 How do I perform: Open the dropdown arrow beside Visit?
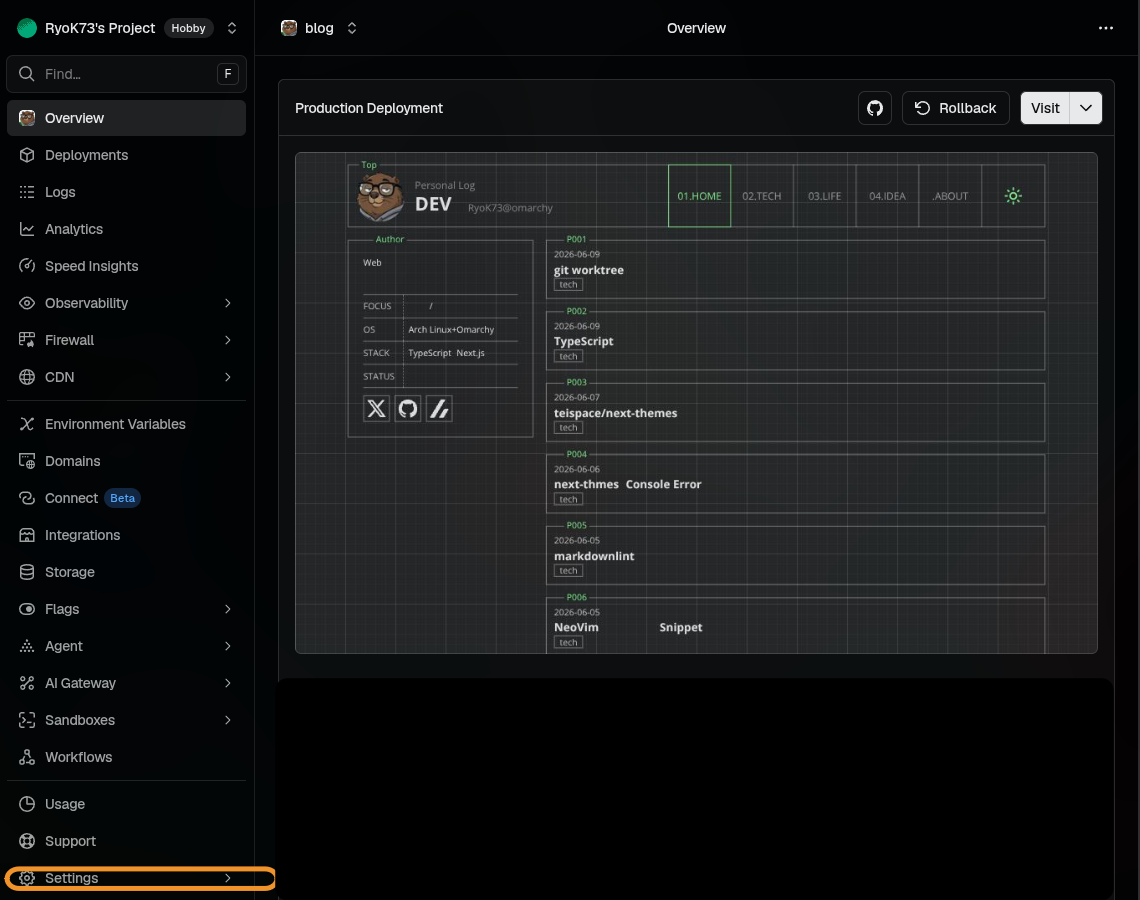tap(1086, 108)
